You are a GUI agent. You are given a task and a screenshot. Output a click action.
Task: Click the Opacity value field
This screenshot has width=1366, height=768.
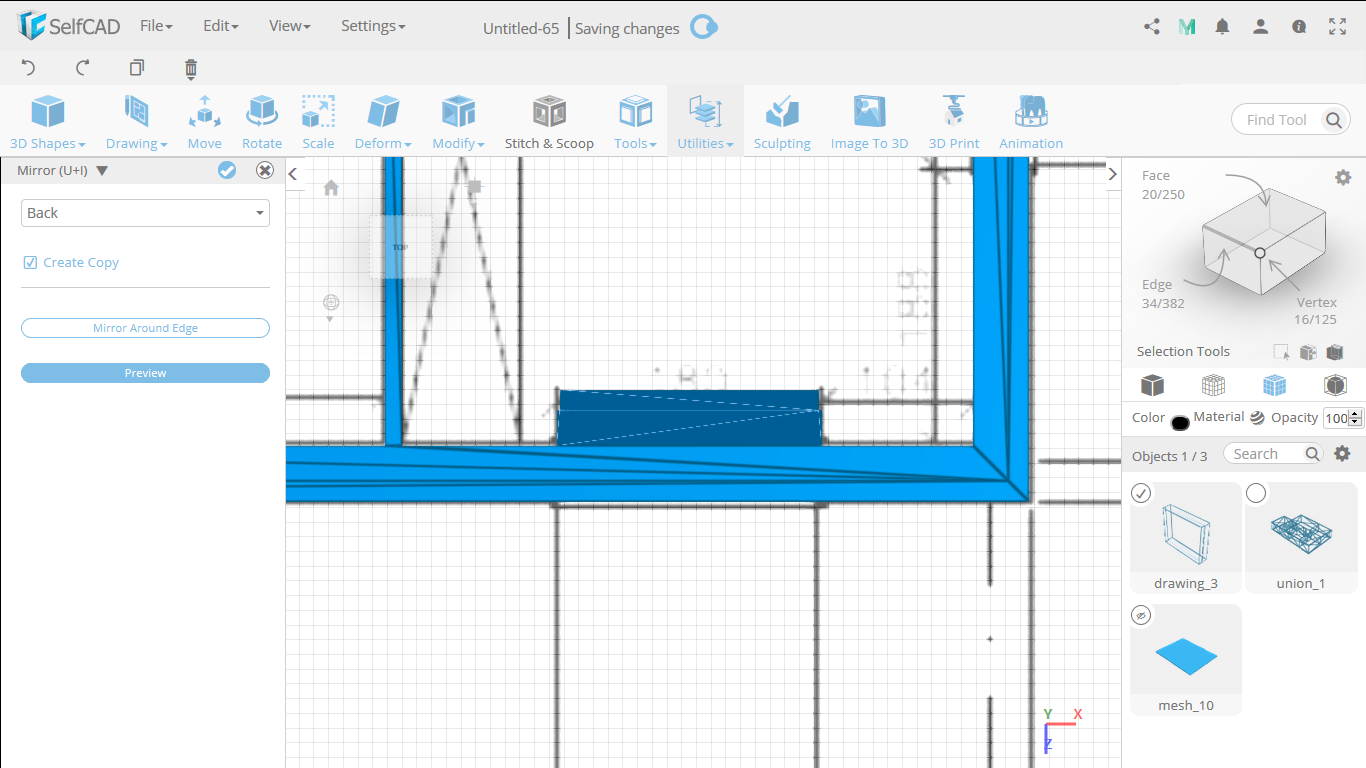tap(1336, 419)
